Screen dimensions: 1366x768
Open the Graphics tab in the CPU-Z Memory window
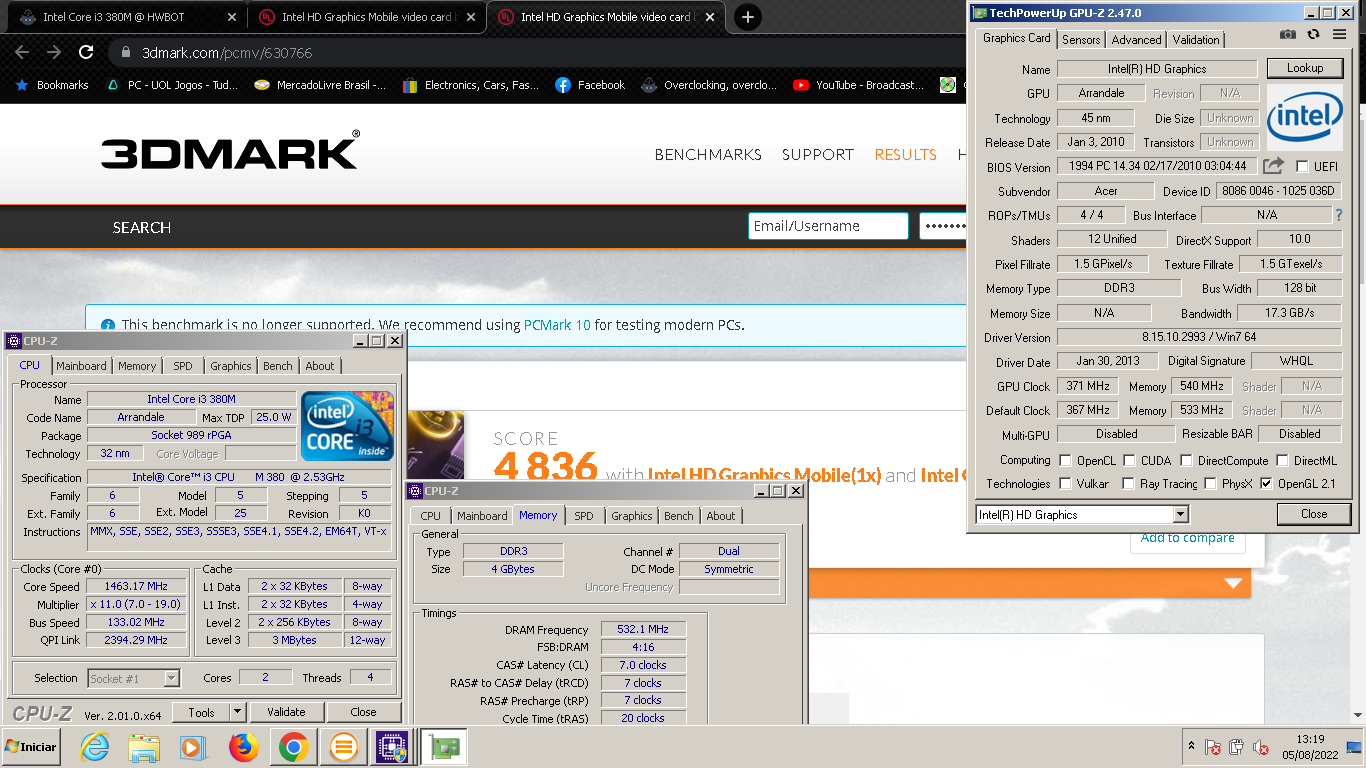point(632,516)
